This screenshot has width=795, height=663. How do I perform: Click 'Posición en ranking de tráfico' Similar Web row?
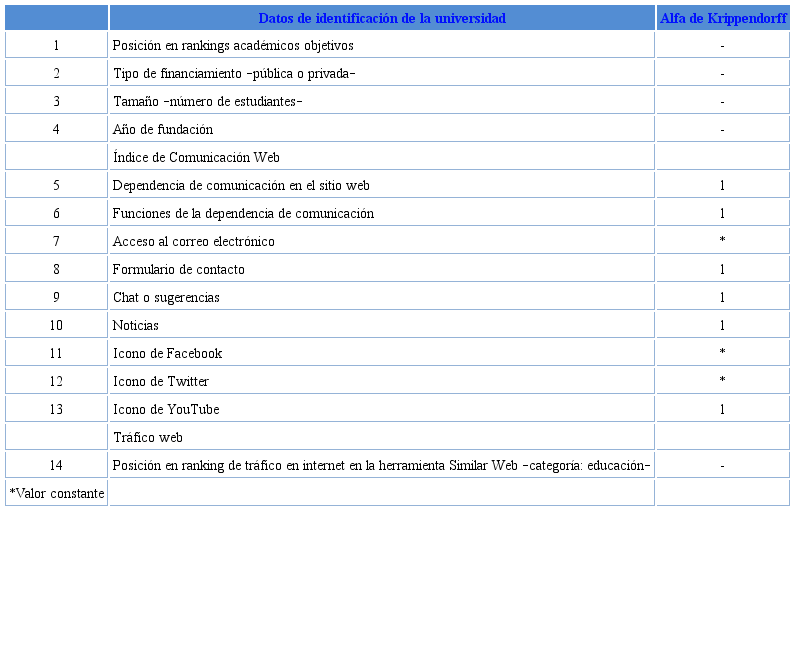(x=381, y=466)
